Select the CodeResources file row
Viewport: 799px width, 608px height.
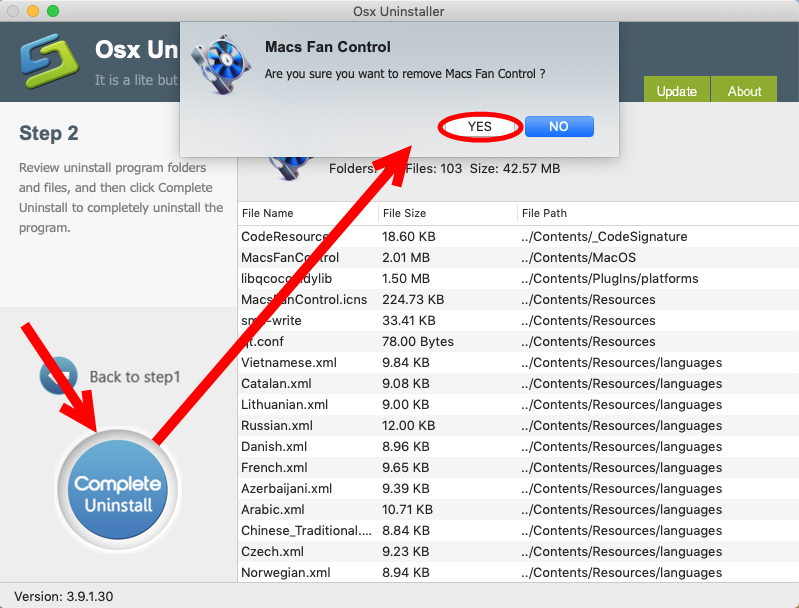click(518, 236)
